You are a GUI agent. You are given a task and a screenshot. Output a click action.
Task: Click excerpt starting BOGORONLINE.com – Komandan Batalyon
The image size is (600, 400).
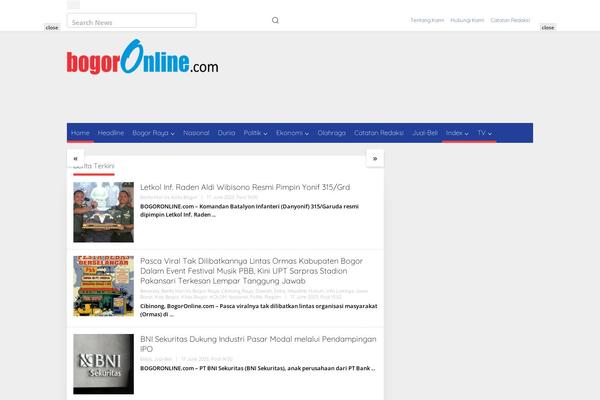click(249, 211)
